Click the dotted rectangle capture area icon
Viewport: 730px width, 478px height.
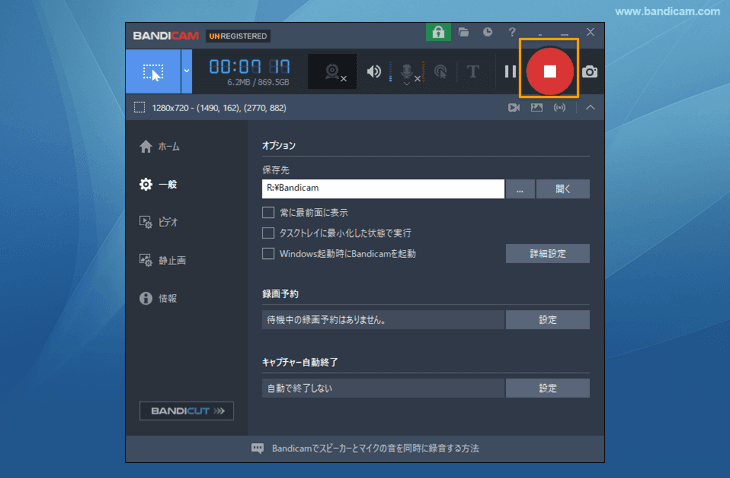tap(139, 108)
